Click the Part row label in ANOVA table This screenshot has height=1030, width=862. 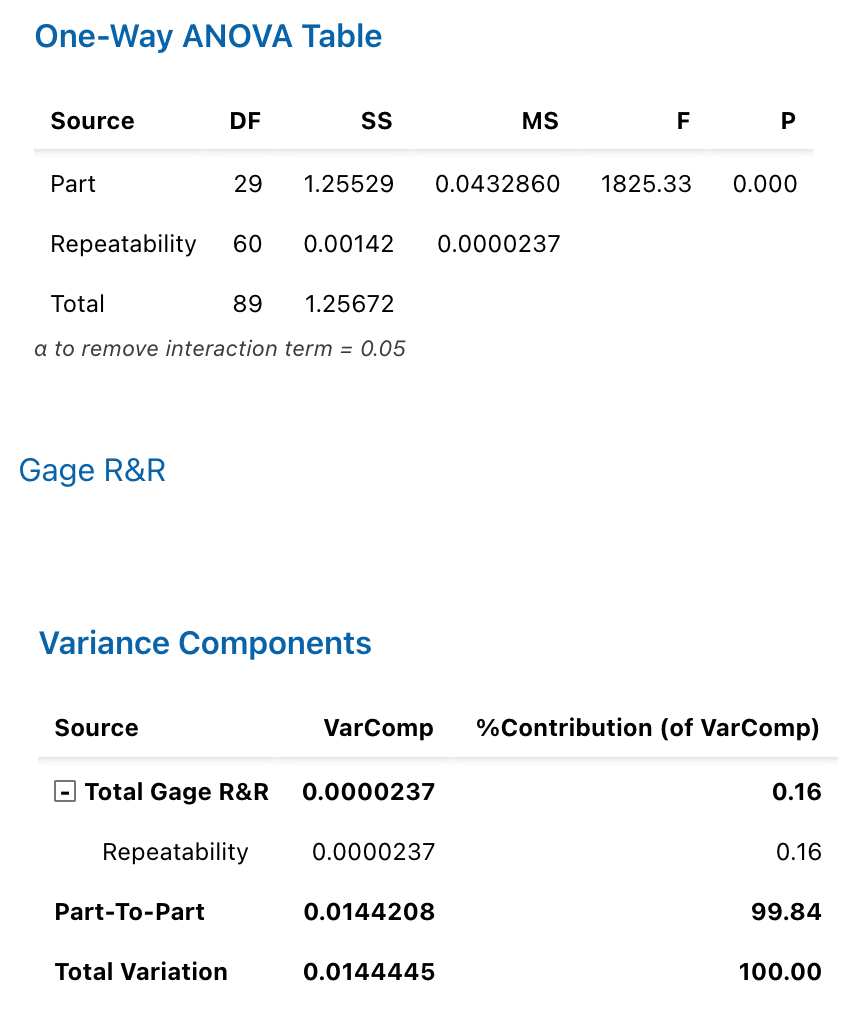73,184
